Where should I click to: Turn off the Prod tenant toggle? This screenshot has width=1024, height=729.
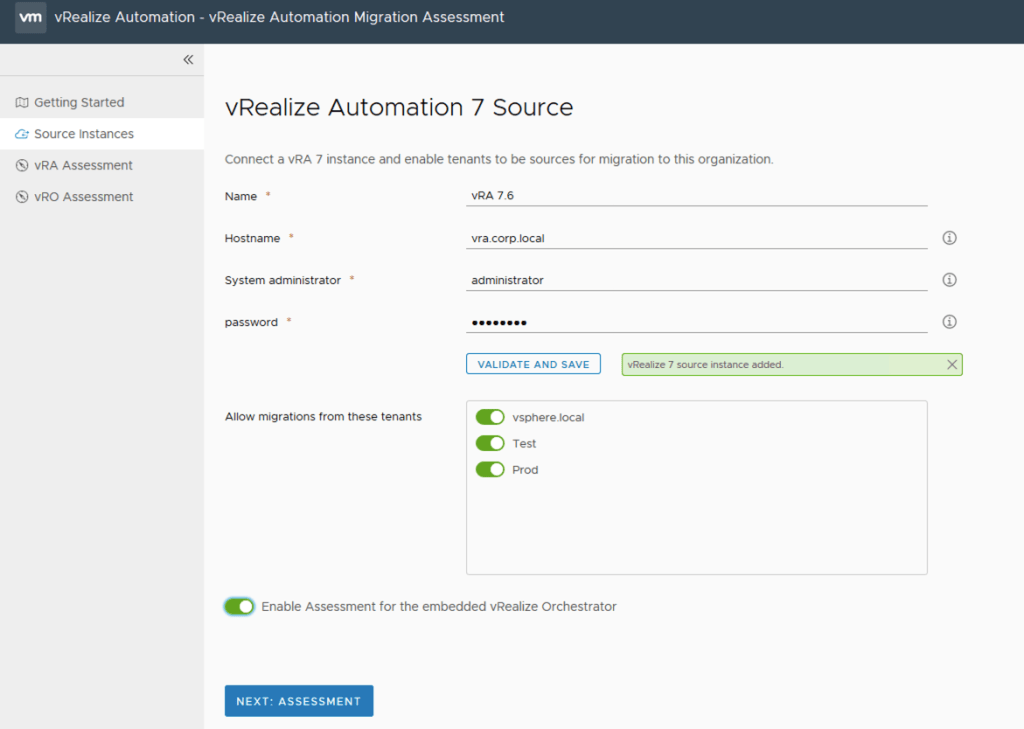click(490, 469)
